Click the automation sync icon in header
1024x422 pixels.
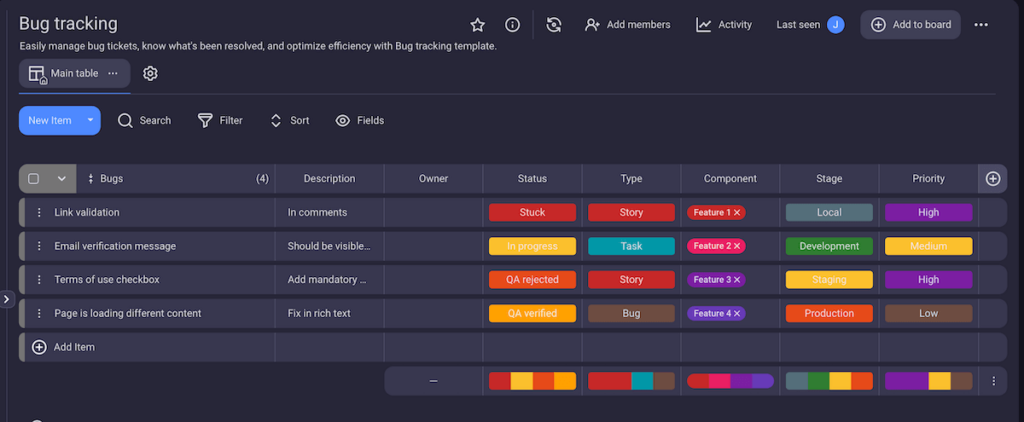[x=554, y=25]
